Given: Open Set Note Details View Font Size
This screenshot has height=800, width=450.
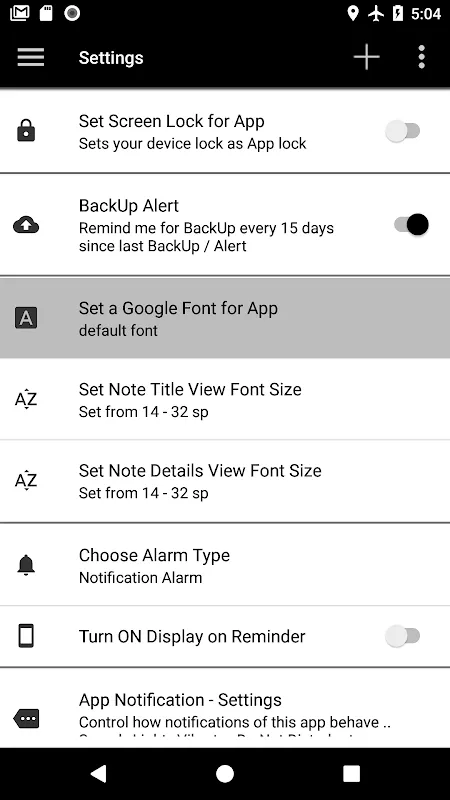Looking at the screenshot, I should pyautogui.click(x=225, y=481).
